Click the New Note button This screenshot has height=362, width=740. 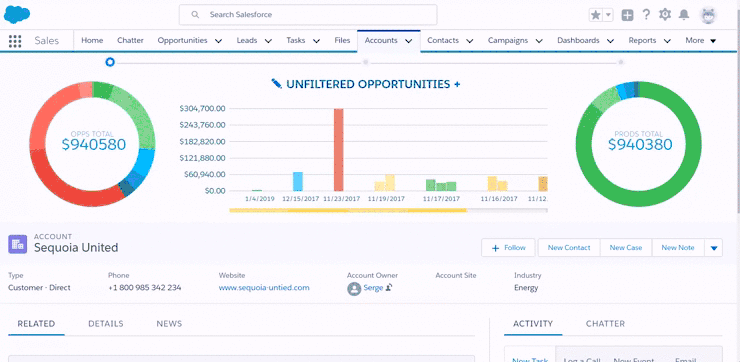678,248
